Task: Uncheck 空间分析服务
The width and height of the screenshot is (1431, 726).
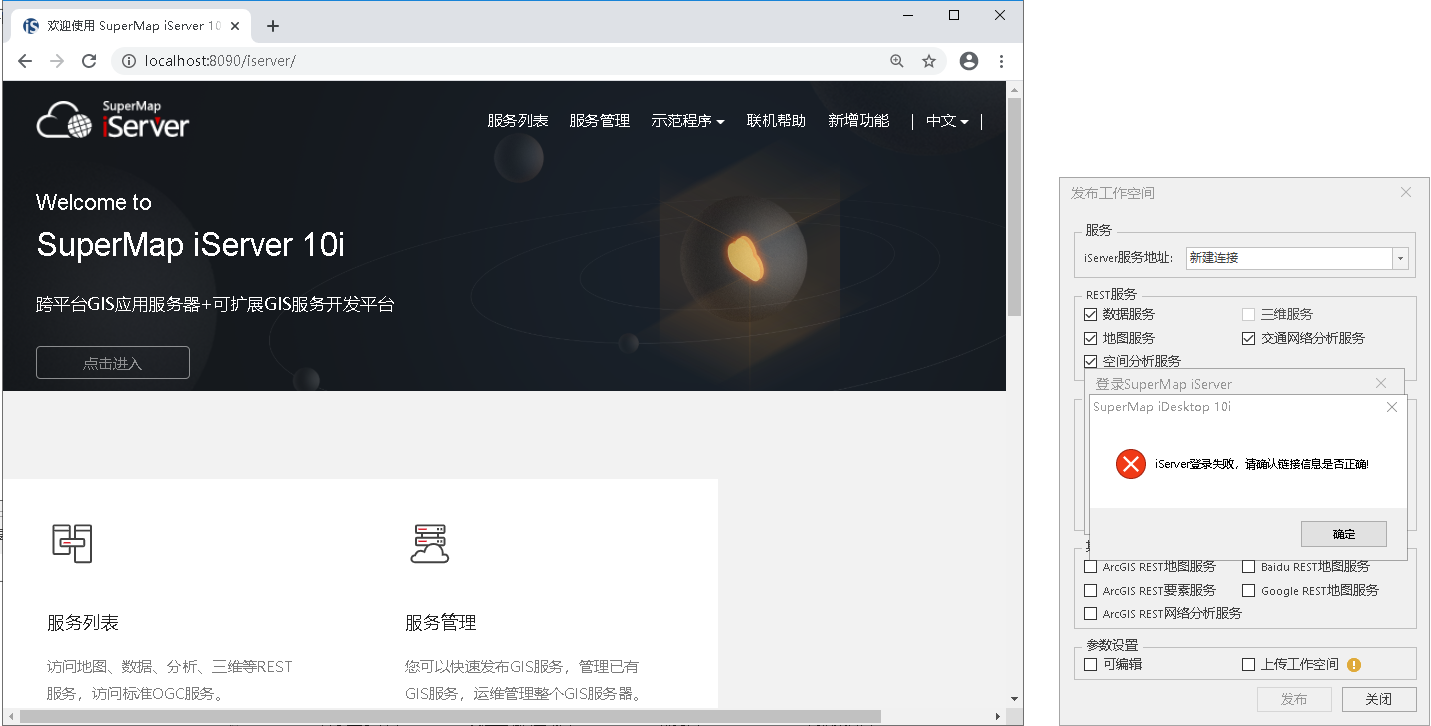Action: (x=1091, y=361)
